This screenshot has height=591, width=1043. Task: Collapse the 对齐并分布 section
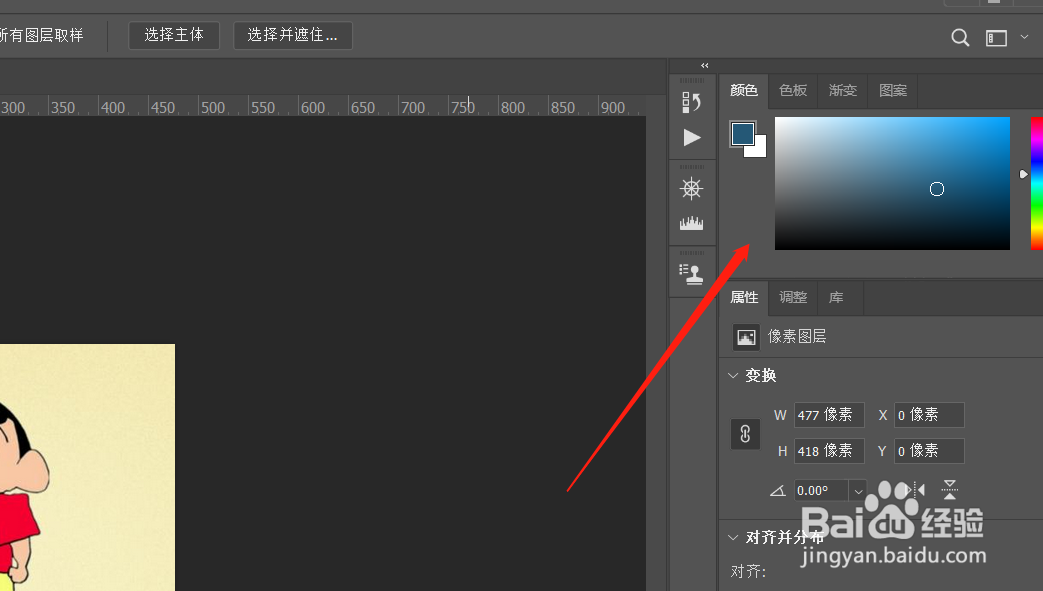tap(733, 537)
